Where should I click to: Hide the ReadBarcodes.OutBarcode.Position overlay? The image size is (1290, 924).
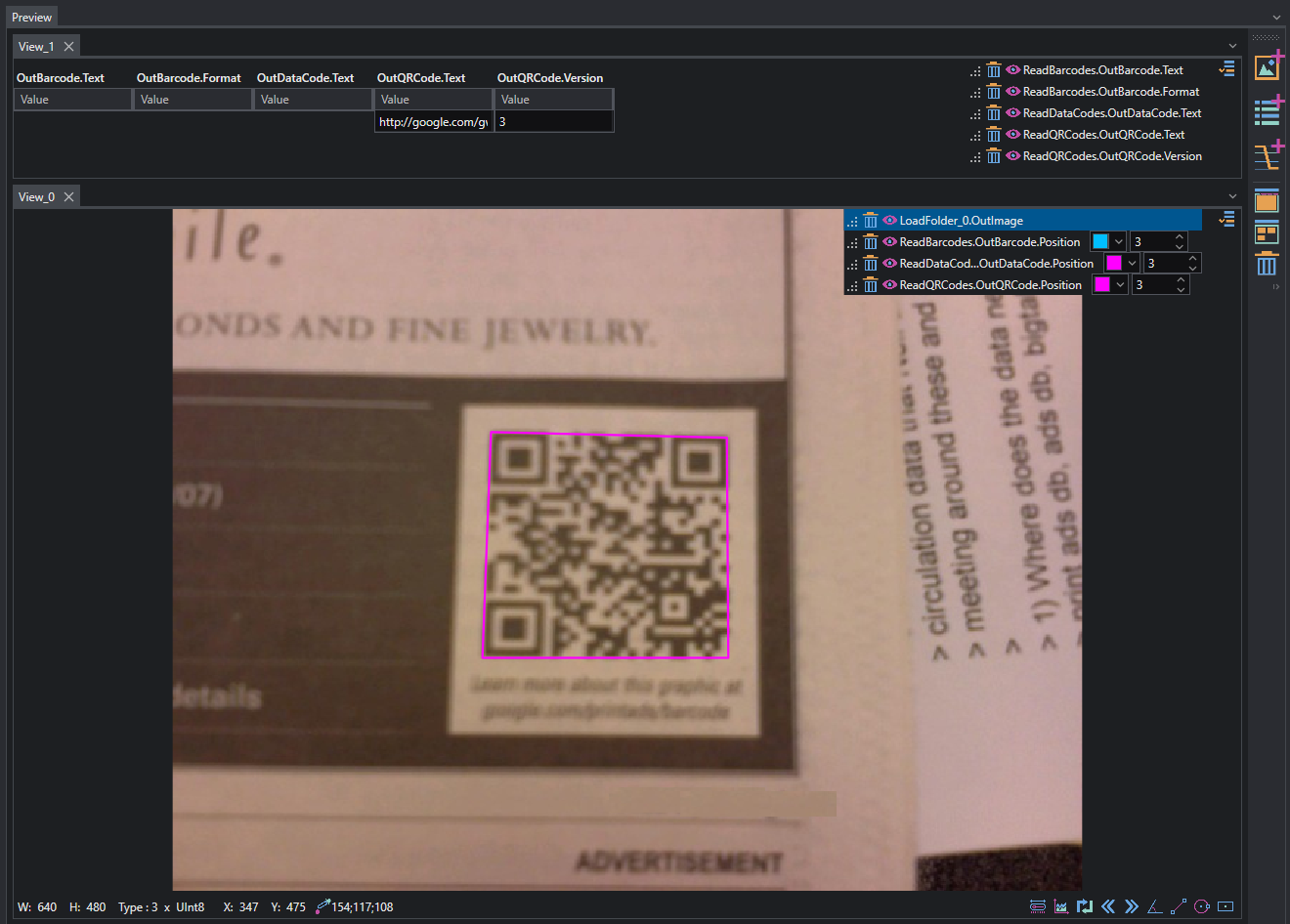tap(889, 242)
